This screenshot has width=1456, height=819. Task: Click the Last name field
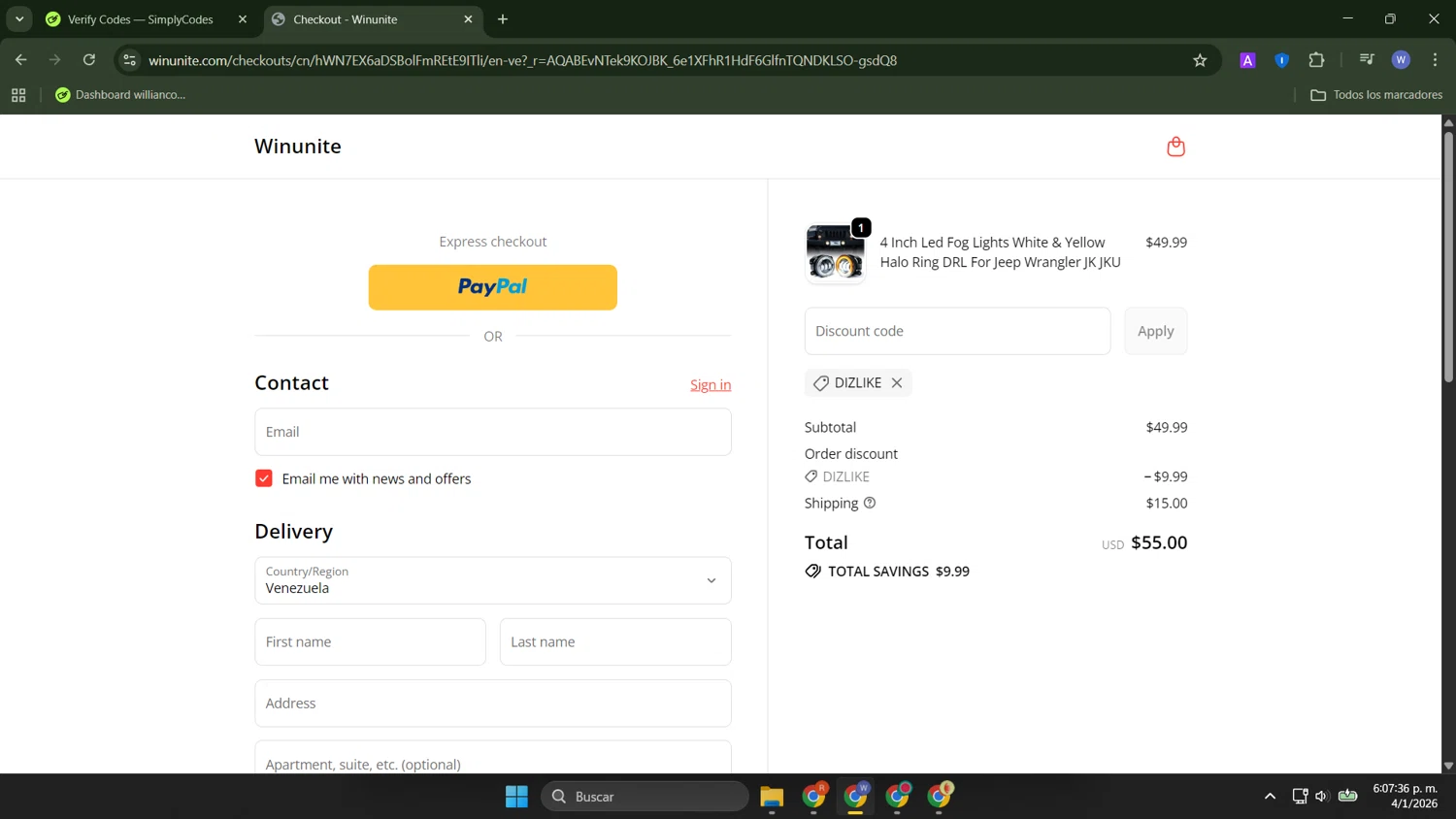click(x=615, y=641)
